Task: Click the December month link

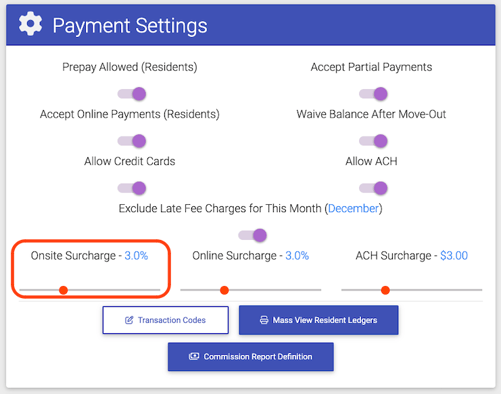Action: click(353, 209)
